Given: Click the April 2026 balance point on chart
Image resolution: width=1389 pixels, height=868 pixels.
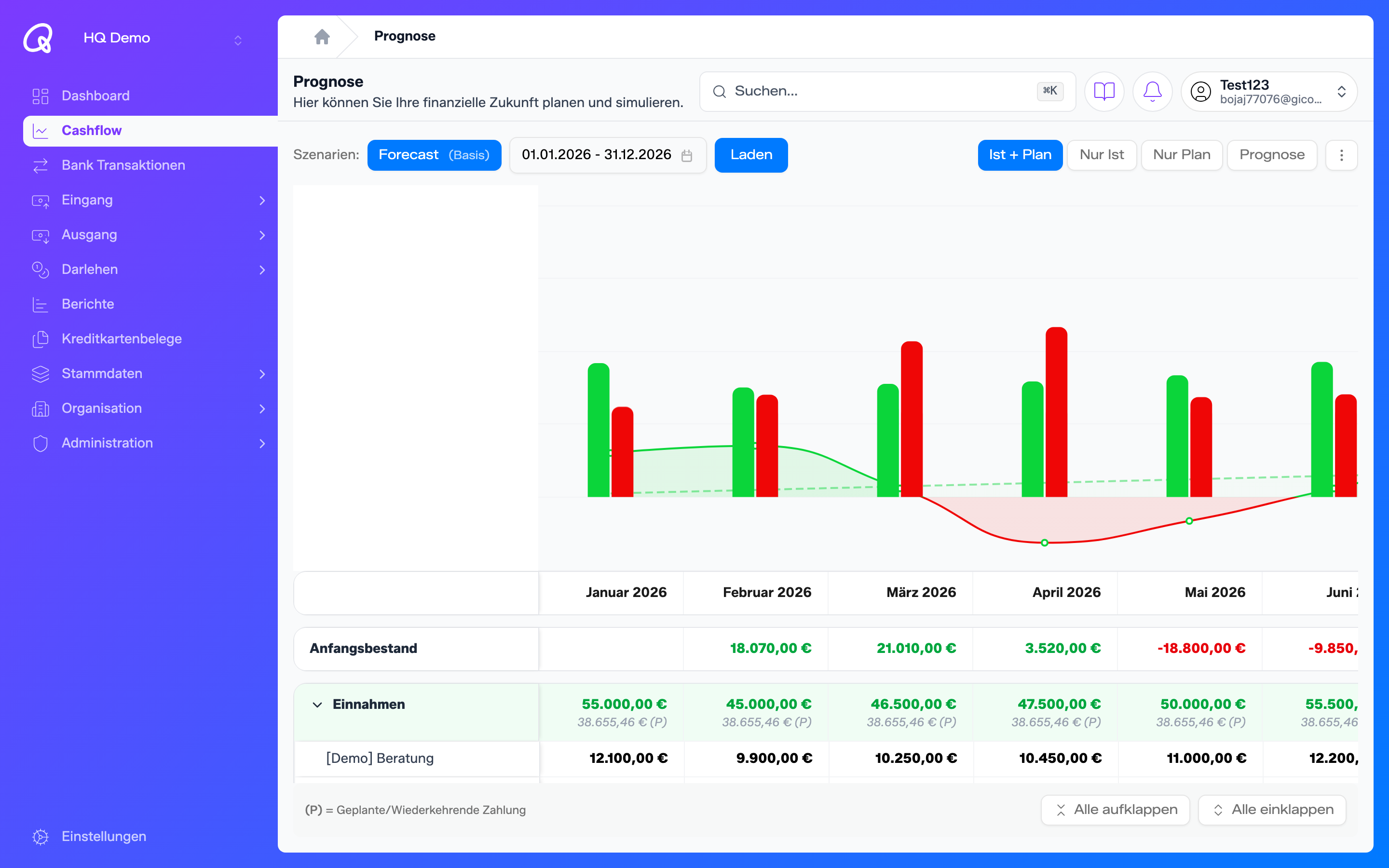Looking at the screenshot, I should point(1045,542).
